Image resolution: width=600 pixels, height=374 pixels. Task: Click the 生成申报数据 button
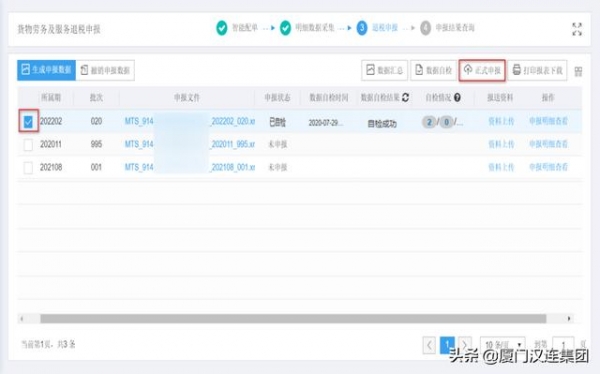[x=46, y=70]
